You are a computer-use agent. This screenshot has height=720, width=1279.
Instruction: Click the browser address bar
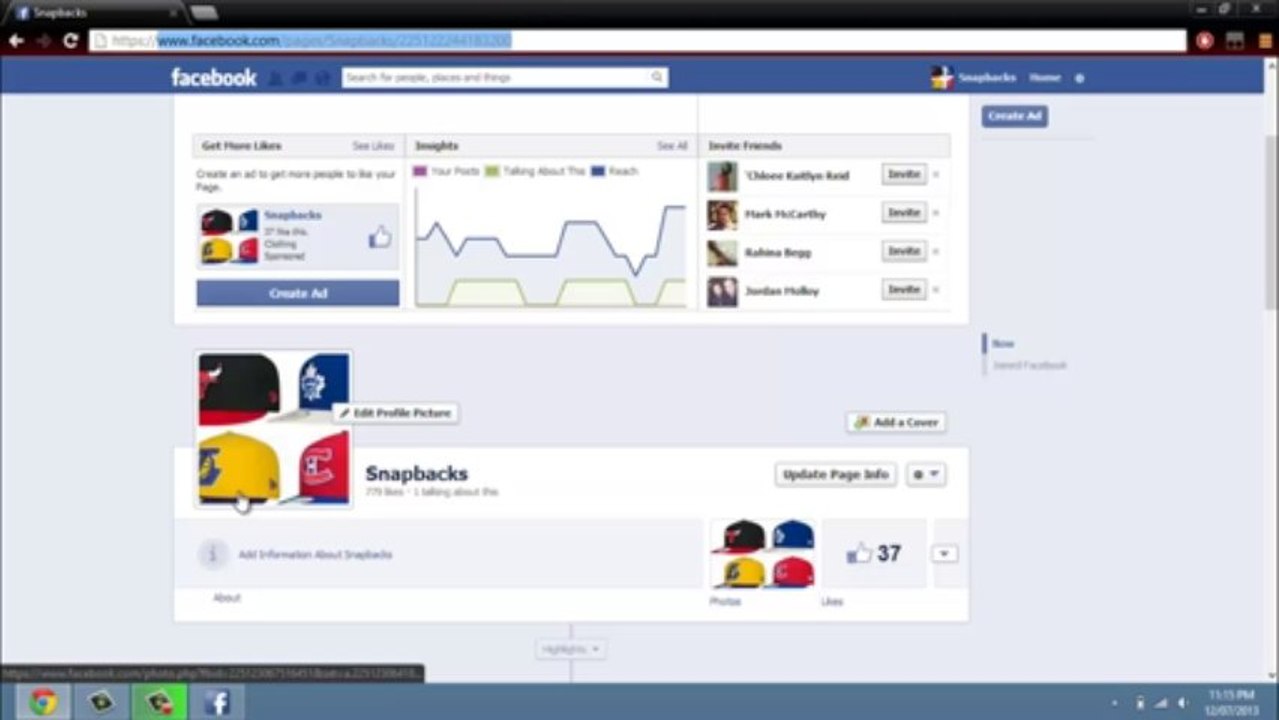pos(637,41)
